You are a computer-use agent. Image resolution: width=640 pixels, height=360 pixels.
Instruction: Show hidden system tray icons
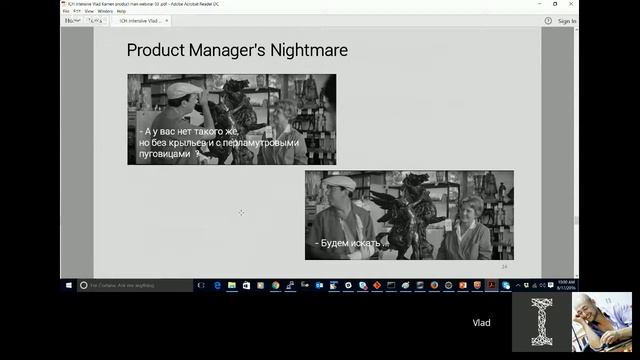coord(518,285)
